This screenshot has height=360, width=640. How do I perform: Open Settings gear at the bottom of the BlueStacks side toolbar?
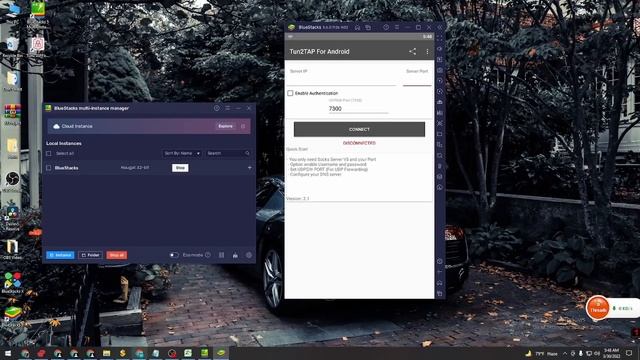point(440,261)
